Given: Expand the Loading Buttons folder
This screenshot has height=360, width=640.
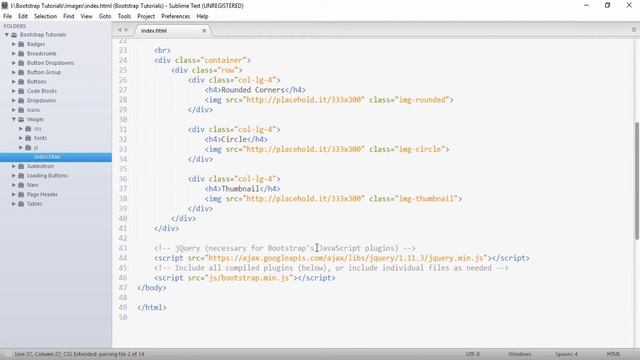Looking at the screenshot, I should (x=14, y=176).
